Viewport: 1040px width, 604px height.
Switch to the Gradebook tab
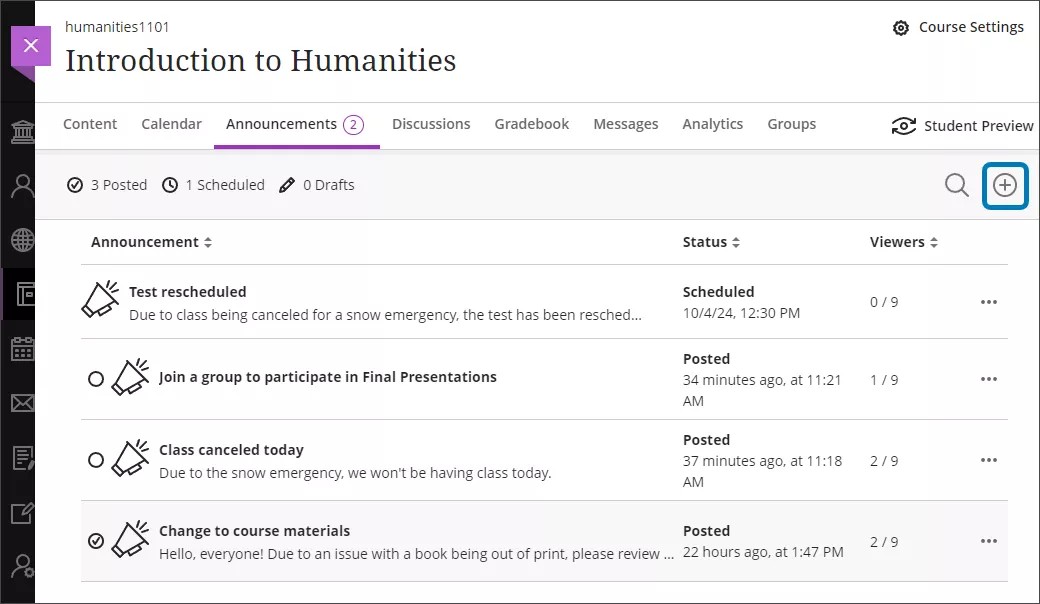coord(531,124)
